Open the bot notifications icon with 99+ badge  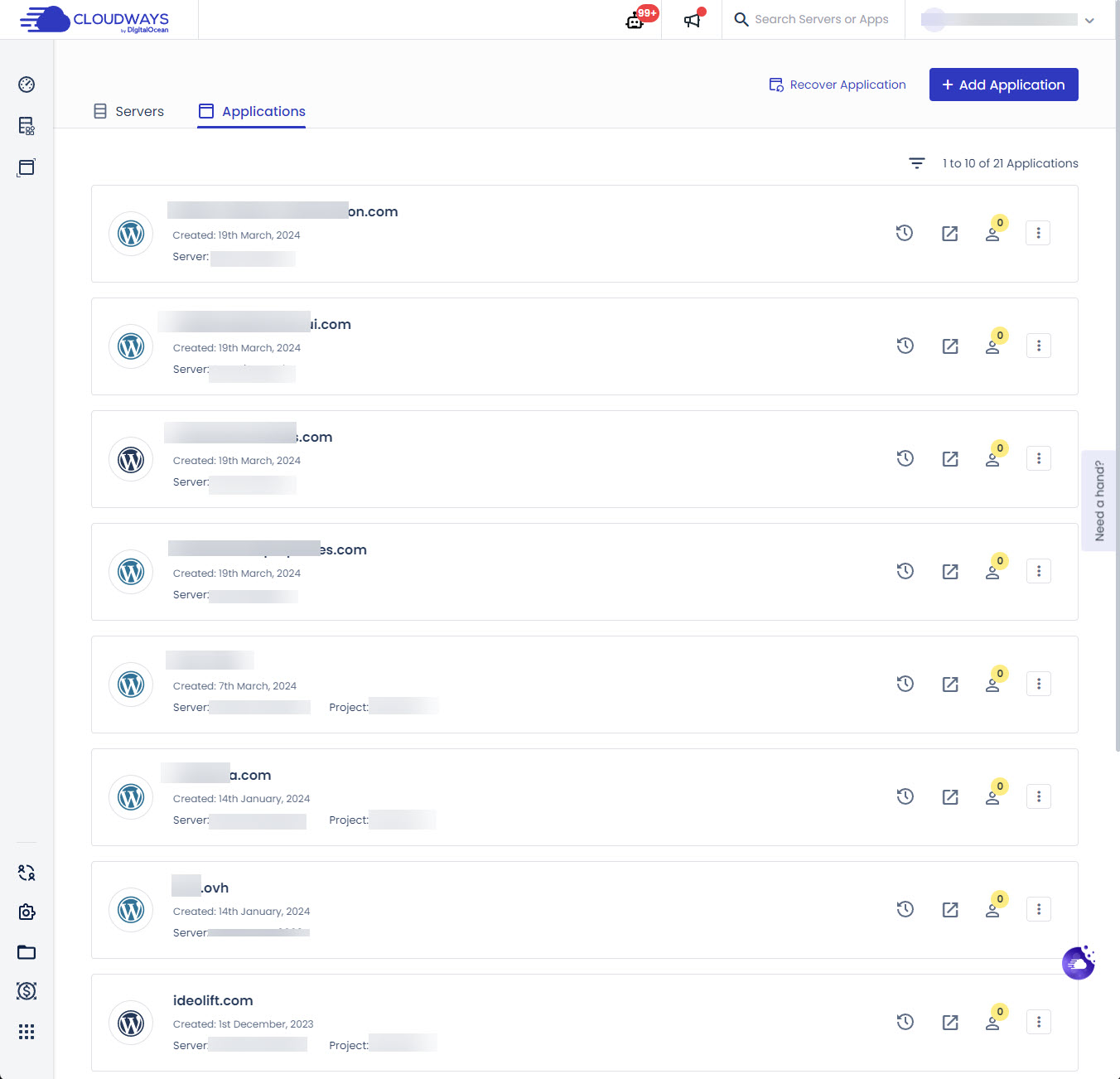(635, 20)
